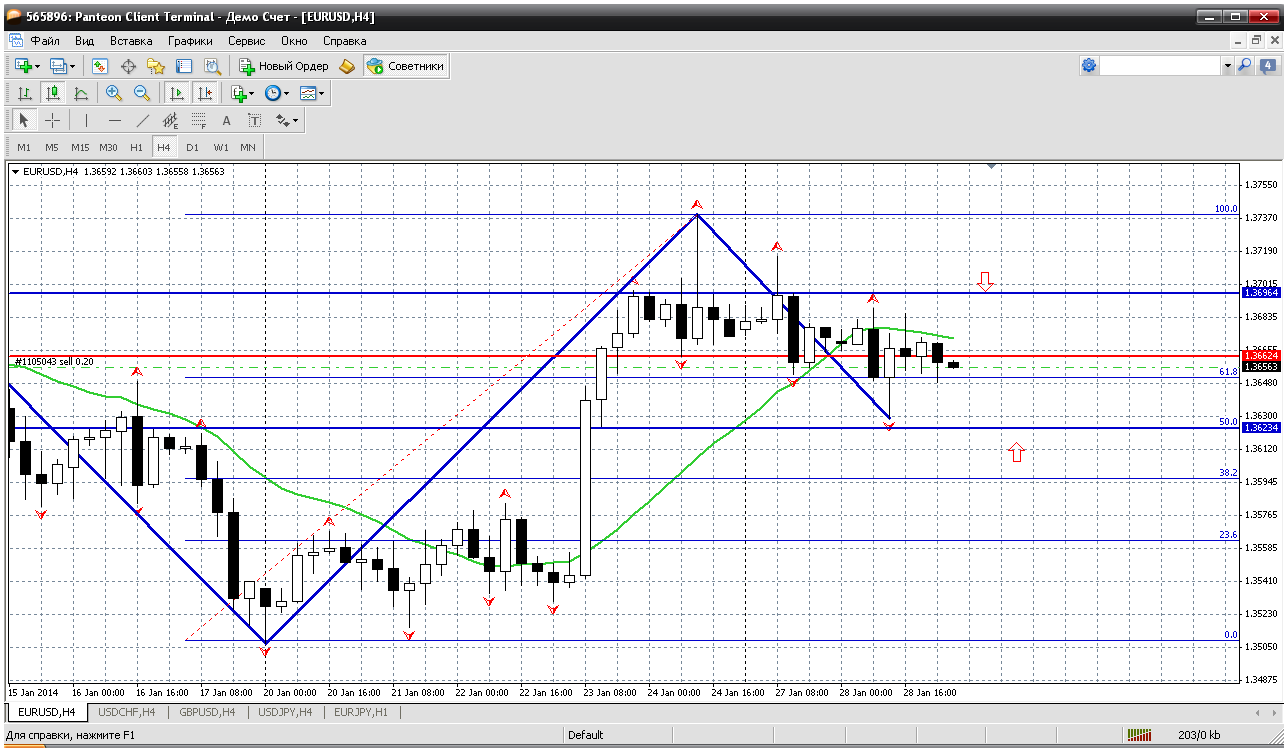Screen dimensions: 1288x748
Task: Select the text 'A' drawing tool
Action: click(227, 121)
